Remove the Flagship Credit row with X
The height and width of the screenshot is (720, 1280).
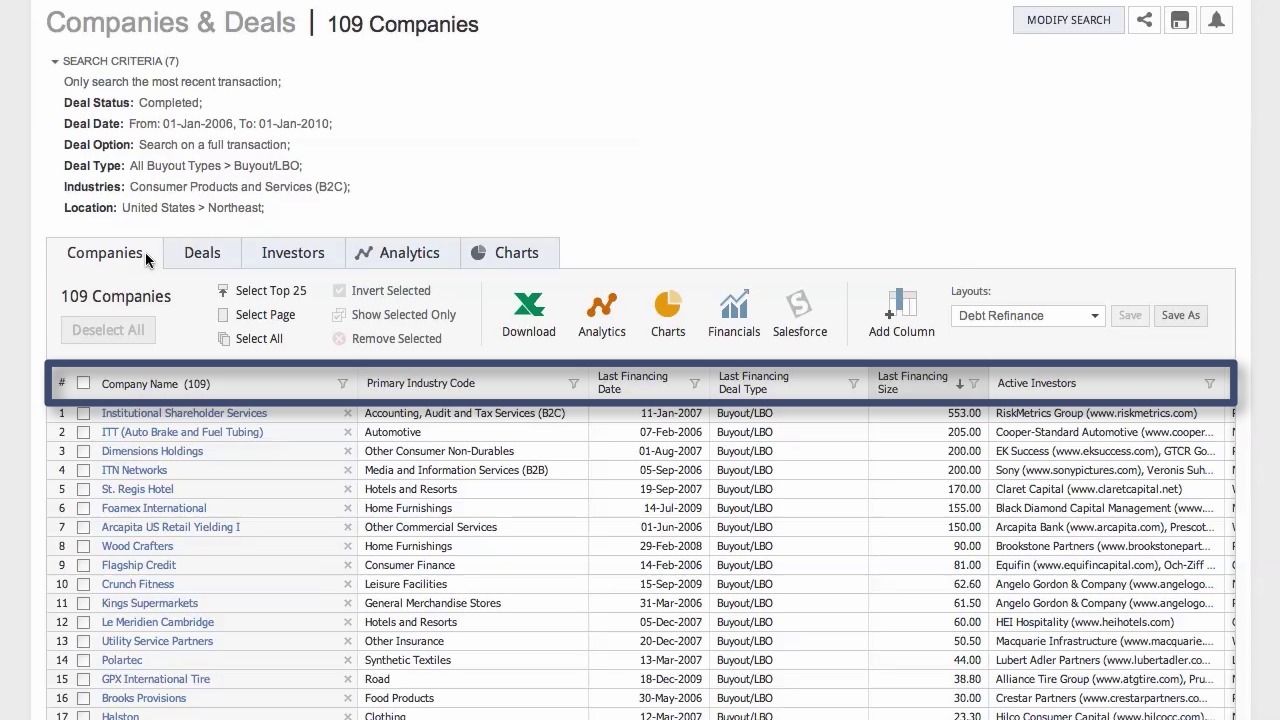coord(348,565)
